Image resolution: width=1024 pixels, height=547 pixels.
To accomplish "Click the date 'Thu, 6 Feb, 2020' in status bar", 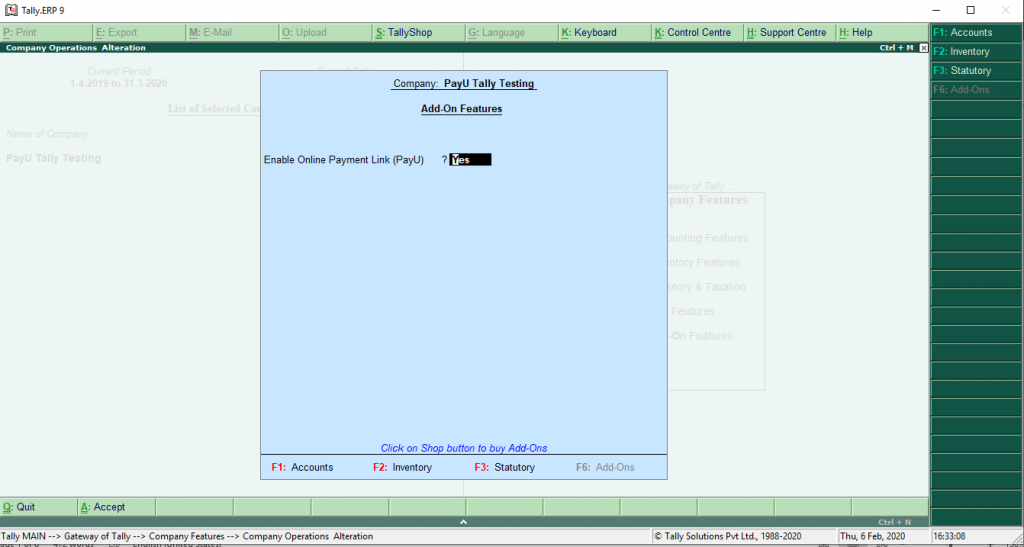I will click(872, 537).
